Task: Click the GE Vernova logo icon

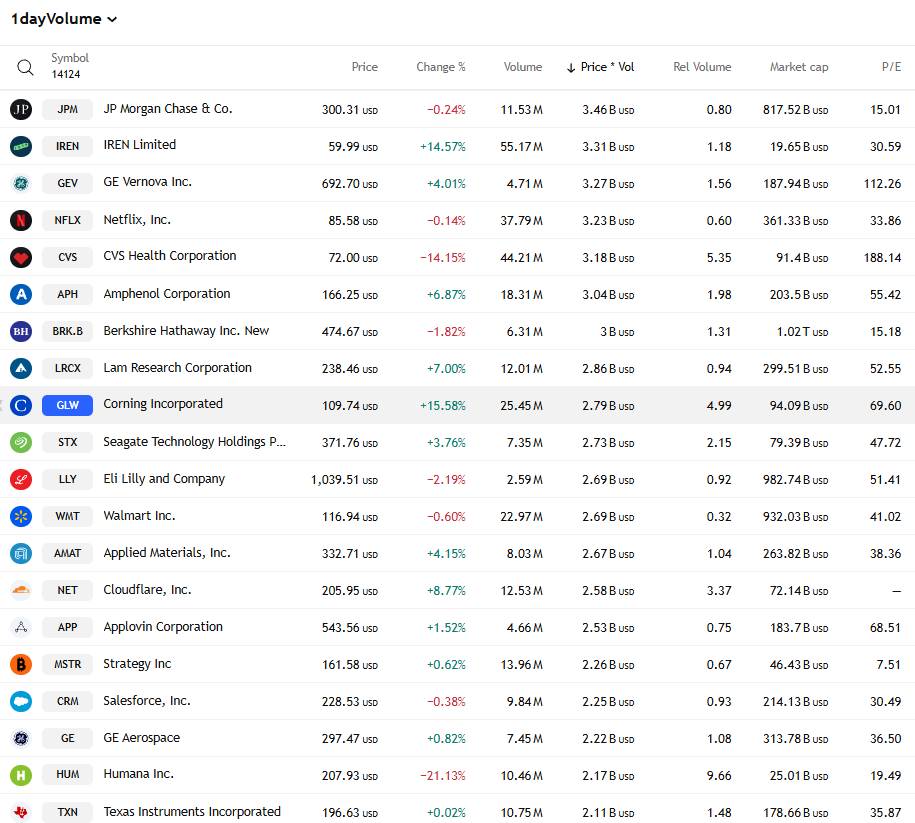Action: pyautogui.click(x=21, y=183)
